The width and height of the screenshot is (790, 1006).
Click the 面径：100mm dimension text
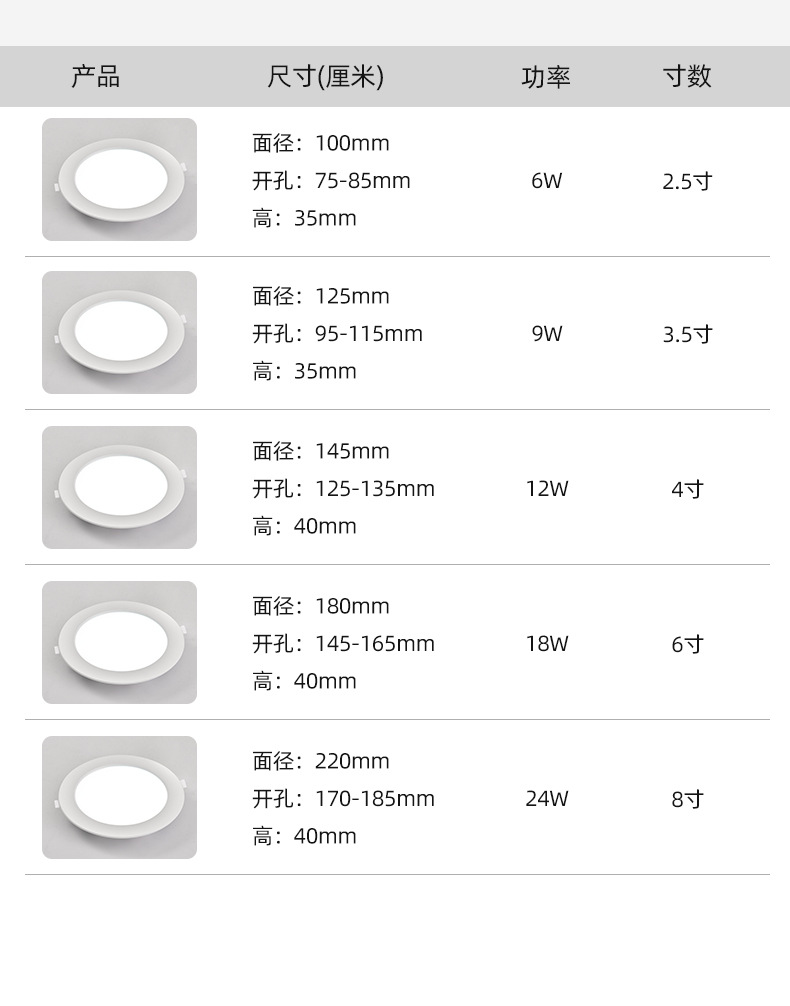click(320, 143)
